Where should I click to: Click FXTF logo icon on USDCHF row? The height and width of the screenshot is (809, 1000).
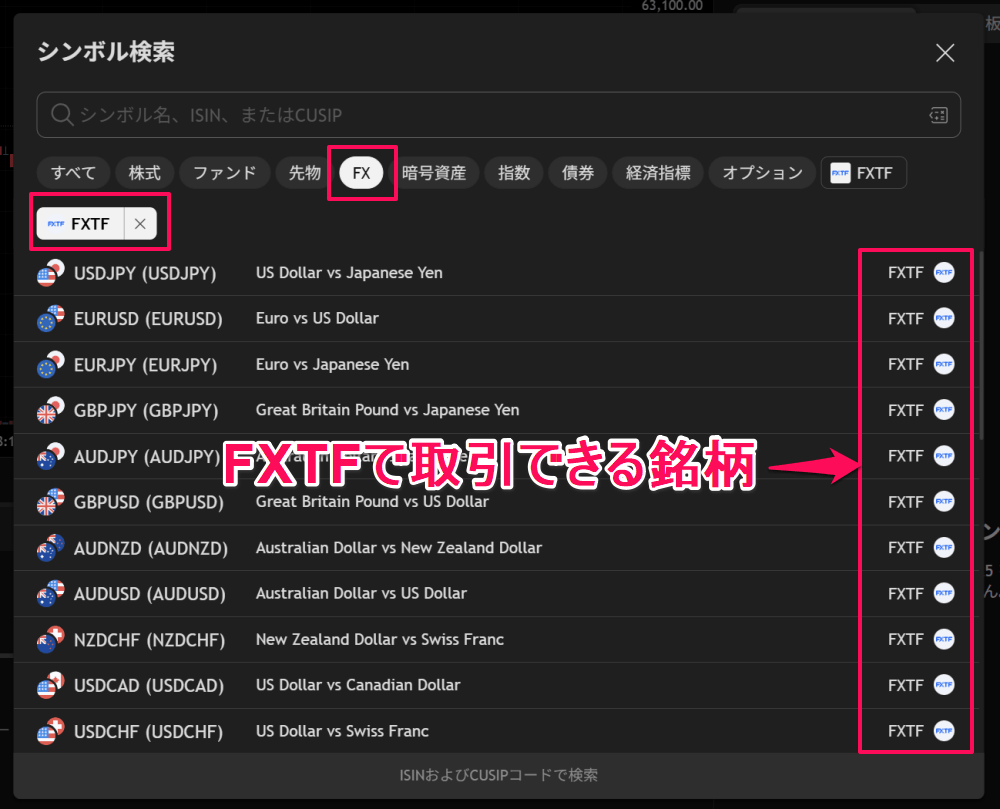point(944,731)
